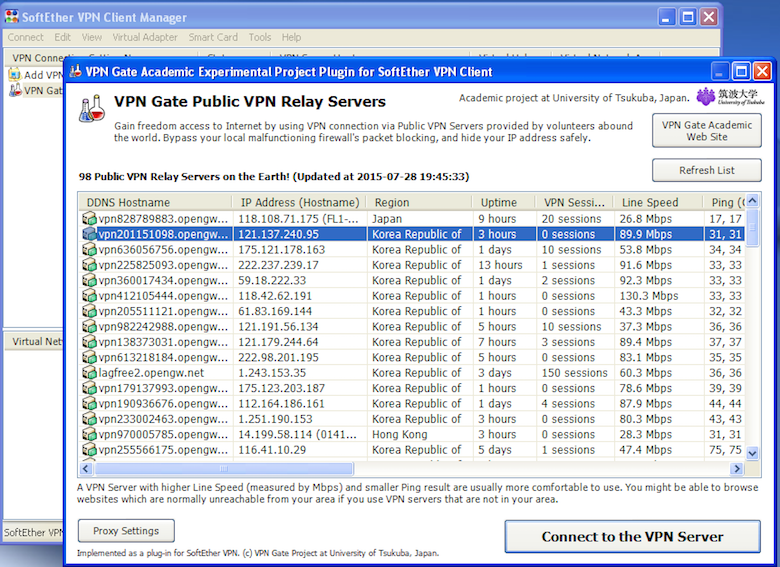Click server icon for vpn190936676 row
This screenshot has height=567, width=780.
click(x=90, y=403)
